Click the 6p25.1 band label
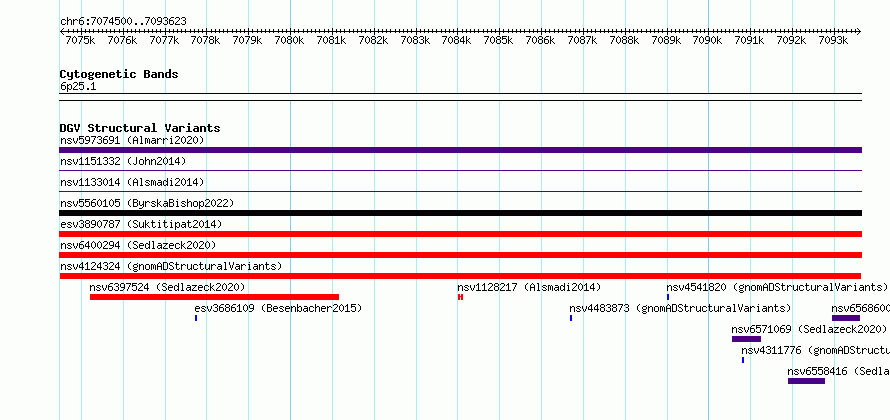 [x=78, y=86]
